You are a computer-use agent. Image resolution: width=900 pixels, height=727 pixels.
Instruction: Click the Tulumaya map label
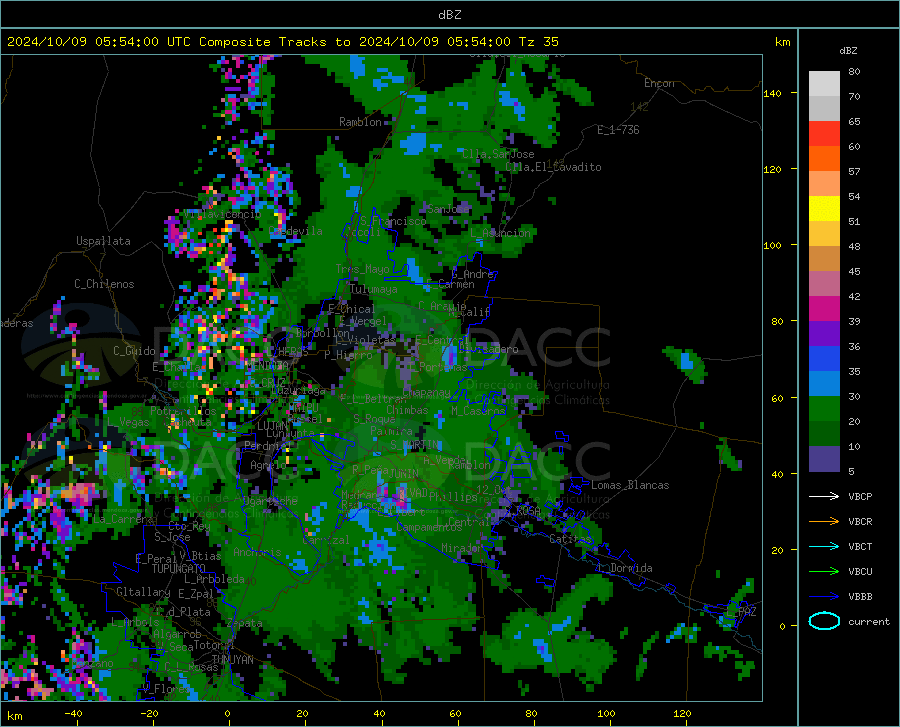pyautogui.click(x=373, y=289)
